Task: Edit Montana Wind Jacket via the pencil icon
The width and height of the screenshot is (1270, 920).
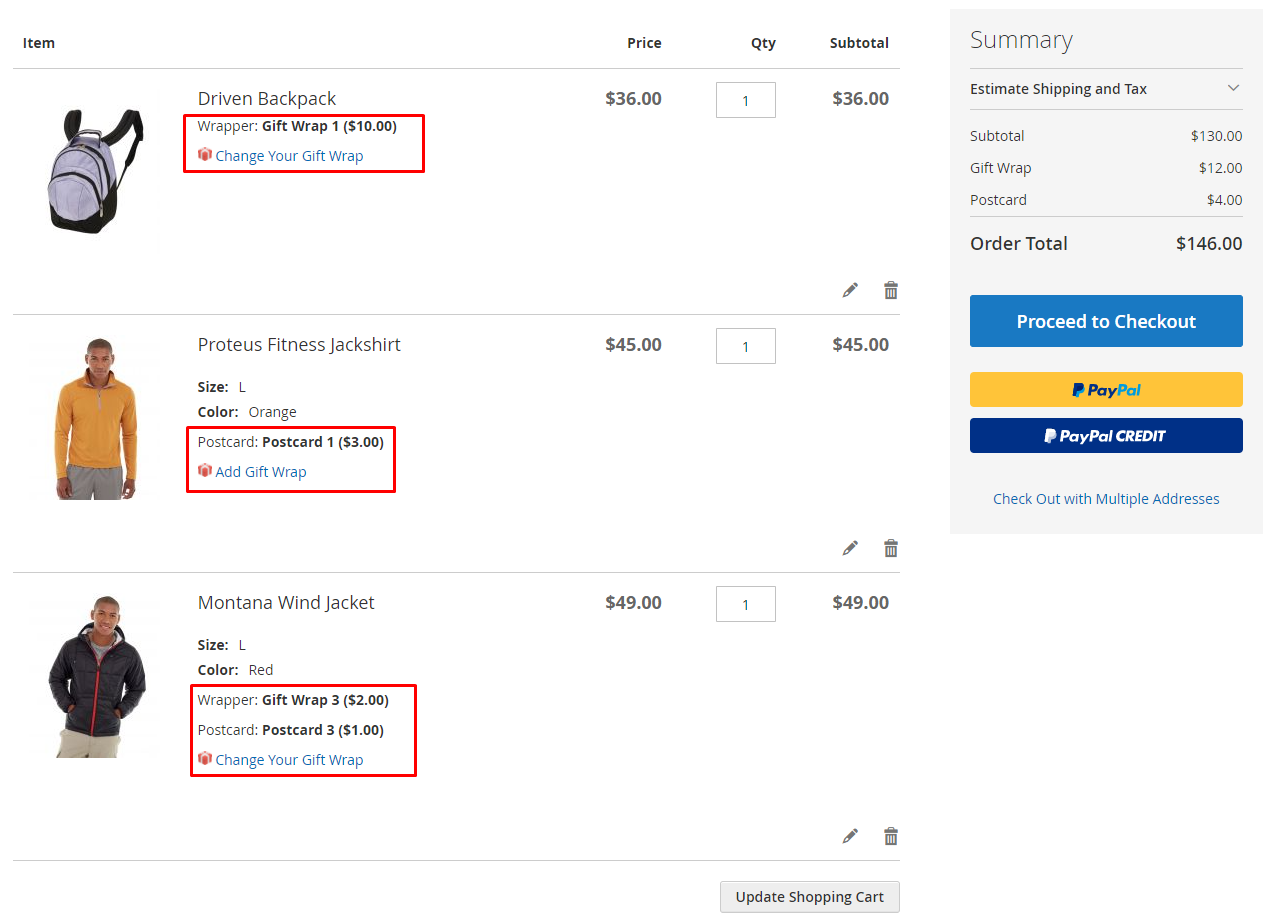Action: [850, 836]
